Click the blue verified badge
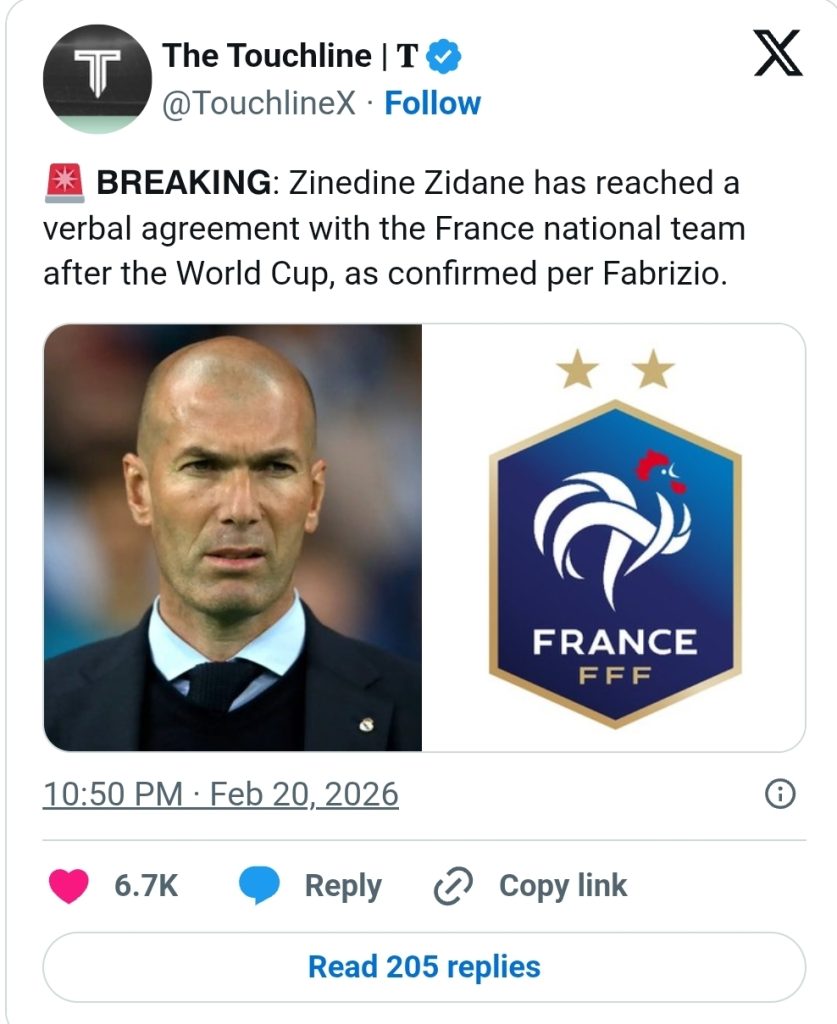837x1024 pixels. (444, 57)
